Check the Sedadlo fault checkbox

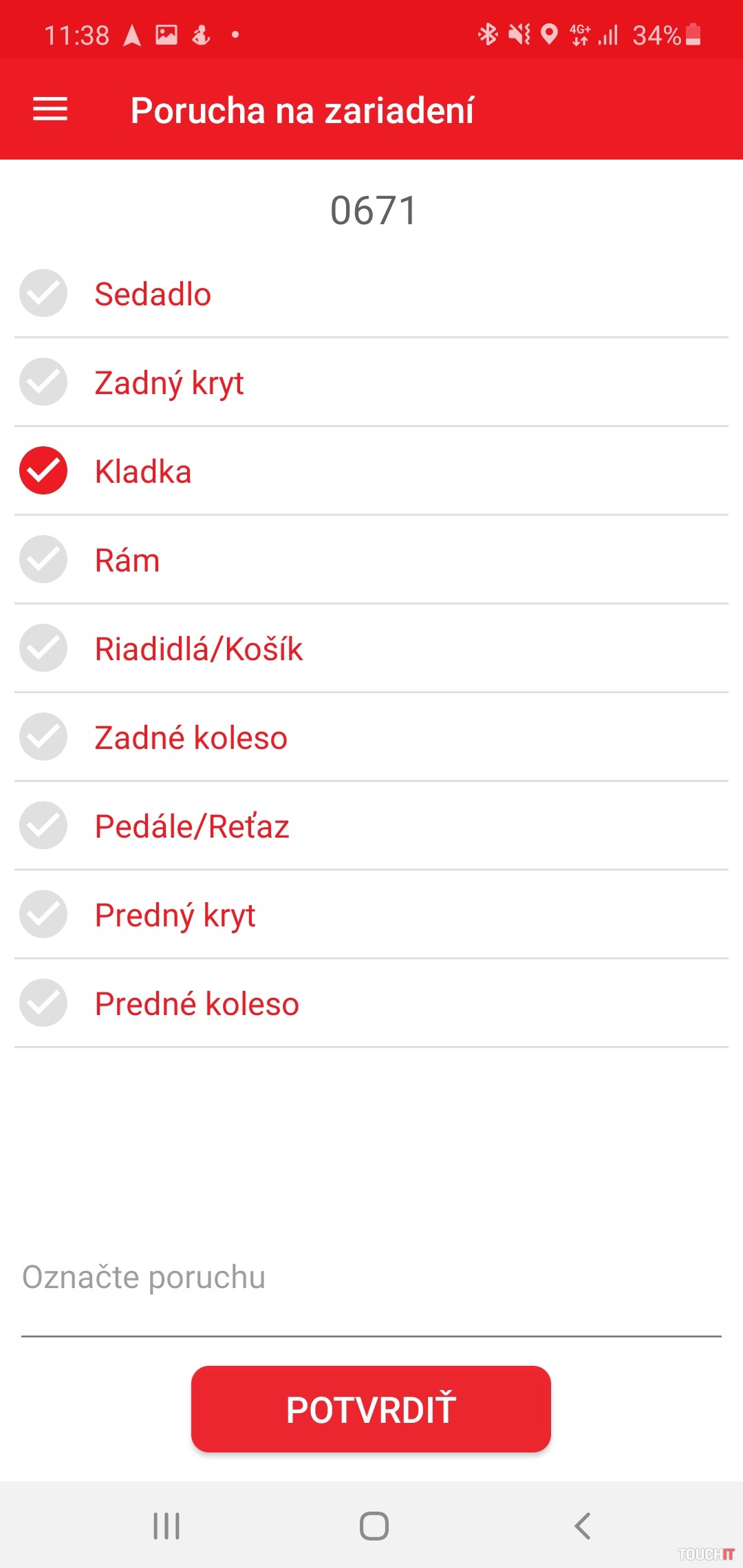coord(43,293)
